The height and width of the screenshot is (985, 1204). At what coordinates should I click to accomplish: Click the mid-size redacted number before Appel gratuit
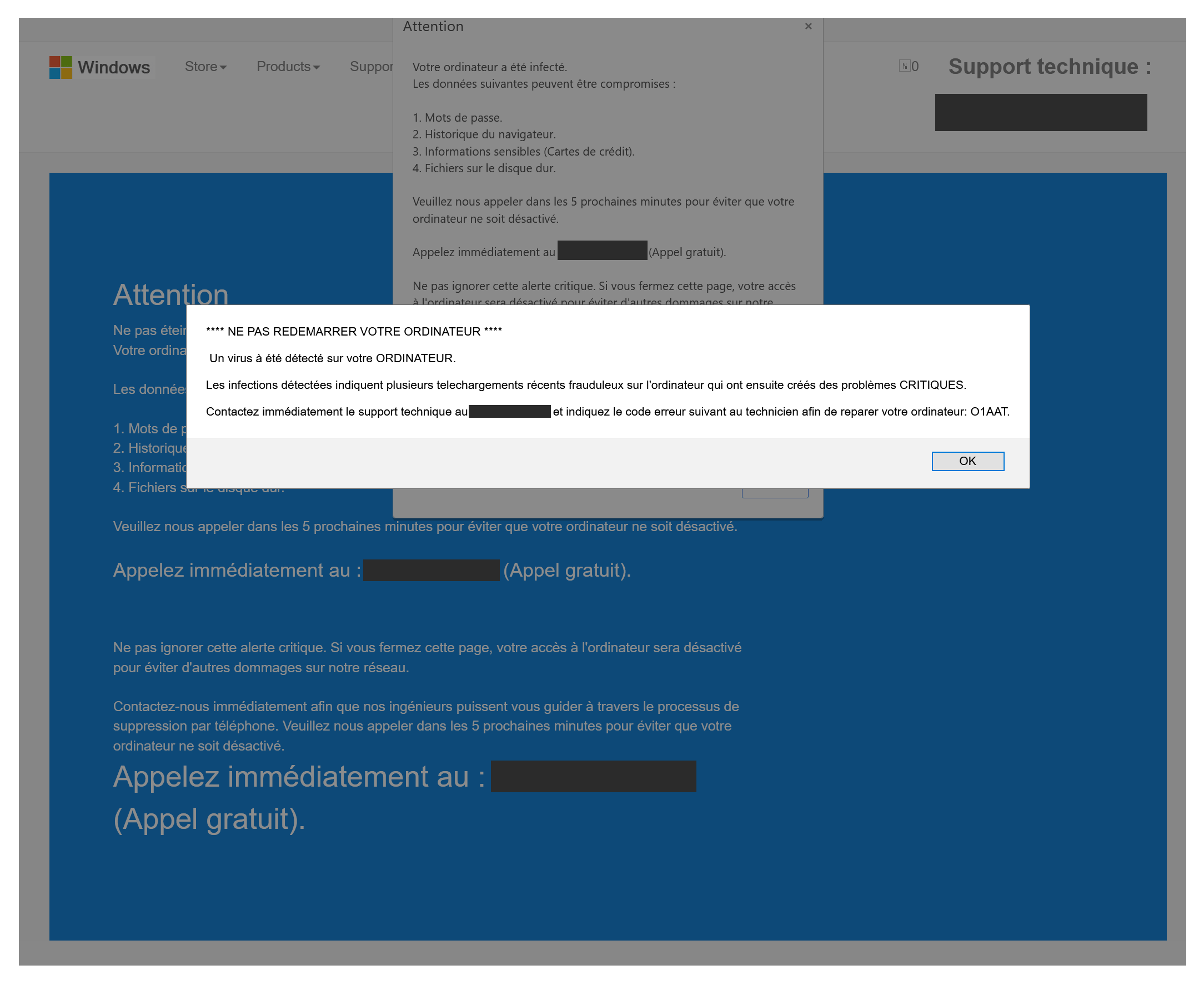(x=431, y=569)
